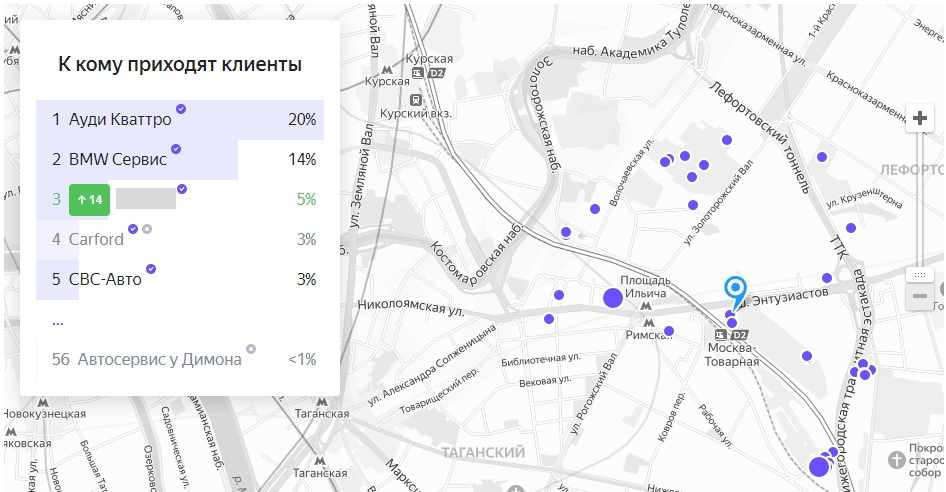Click the gray circle icon beside Carford
Screen dimensions: 946x492
tap(147, 229)
